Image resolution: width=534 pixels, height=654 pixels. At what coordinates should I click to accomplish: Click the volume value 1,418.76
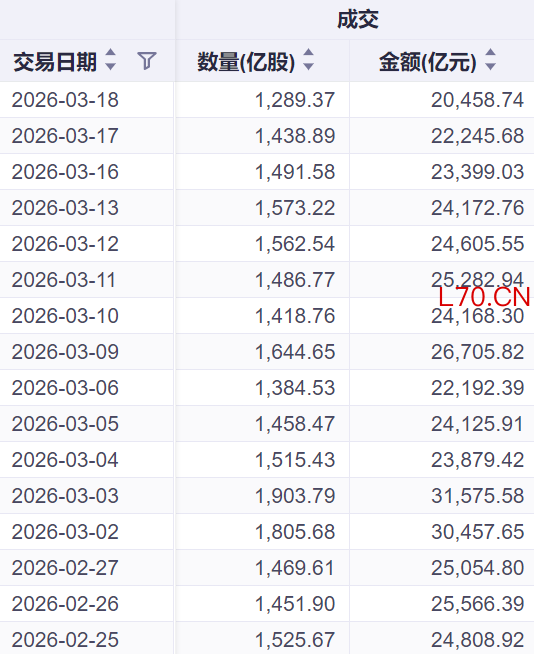pyautogui.click(x=295, y=316)
